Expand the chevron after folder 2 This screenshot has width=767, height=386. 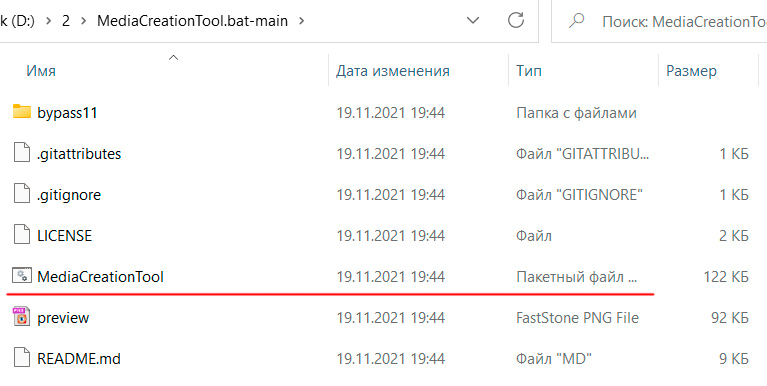(x=83, y=21)
